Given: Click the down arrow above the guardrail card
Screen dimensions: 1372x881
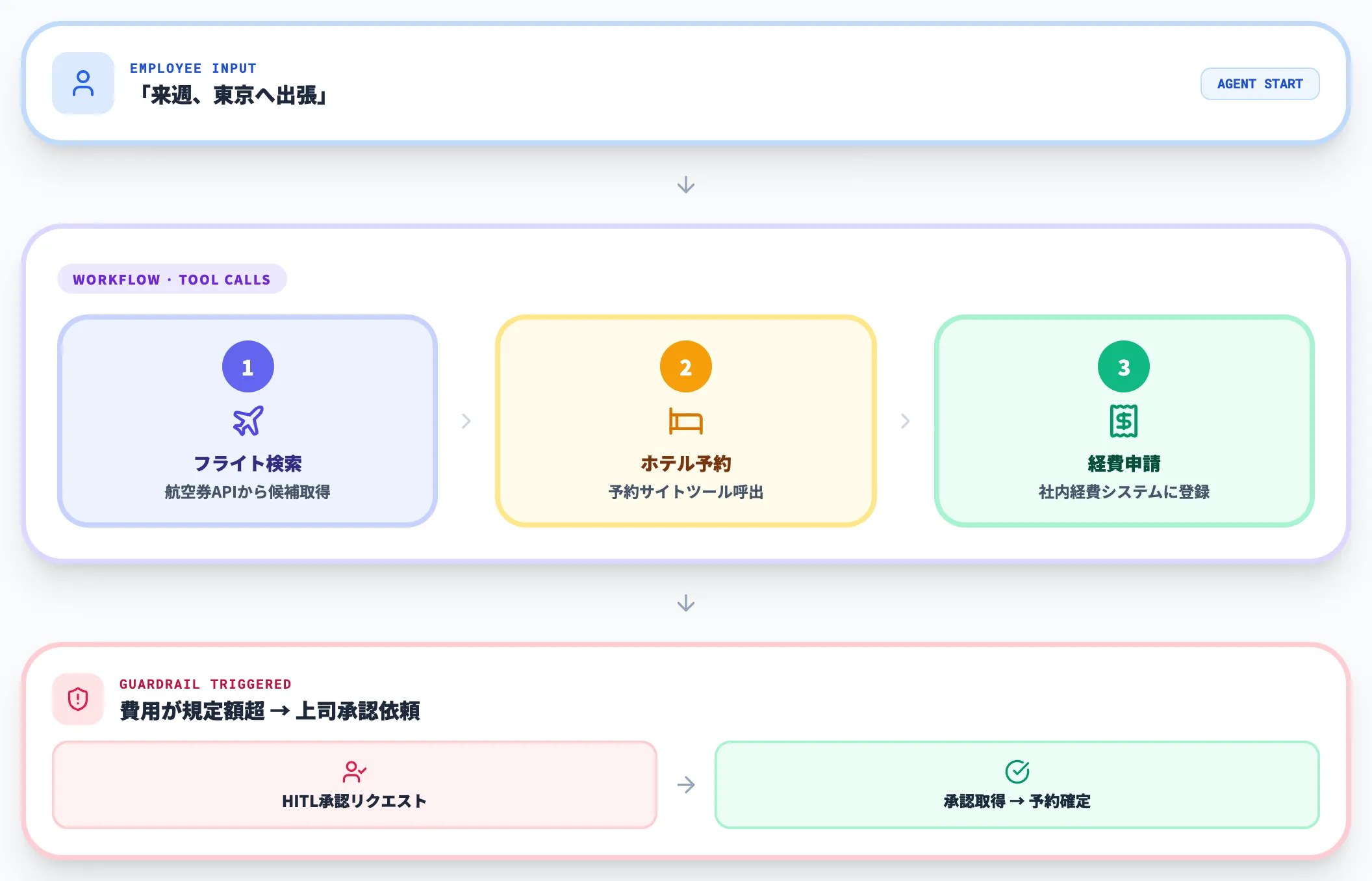Looking at the screenshot, I should (686, 604).
